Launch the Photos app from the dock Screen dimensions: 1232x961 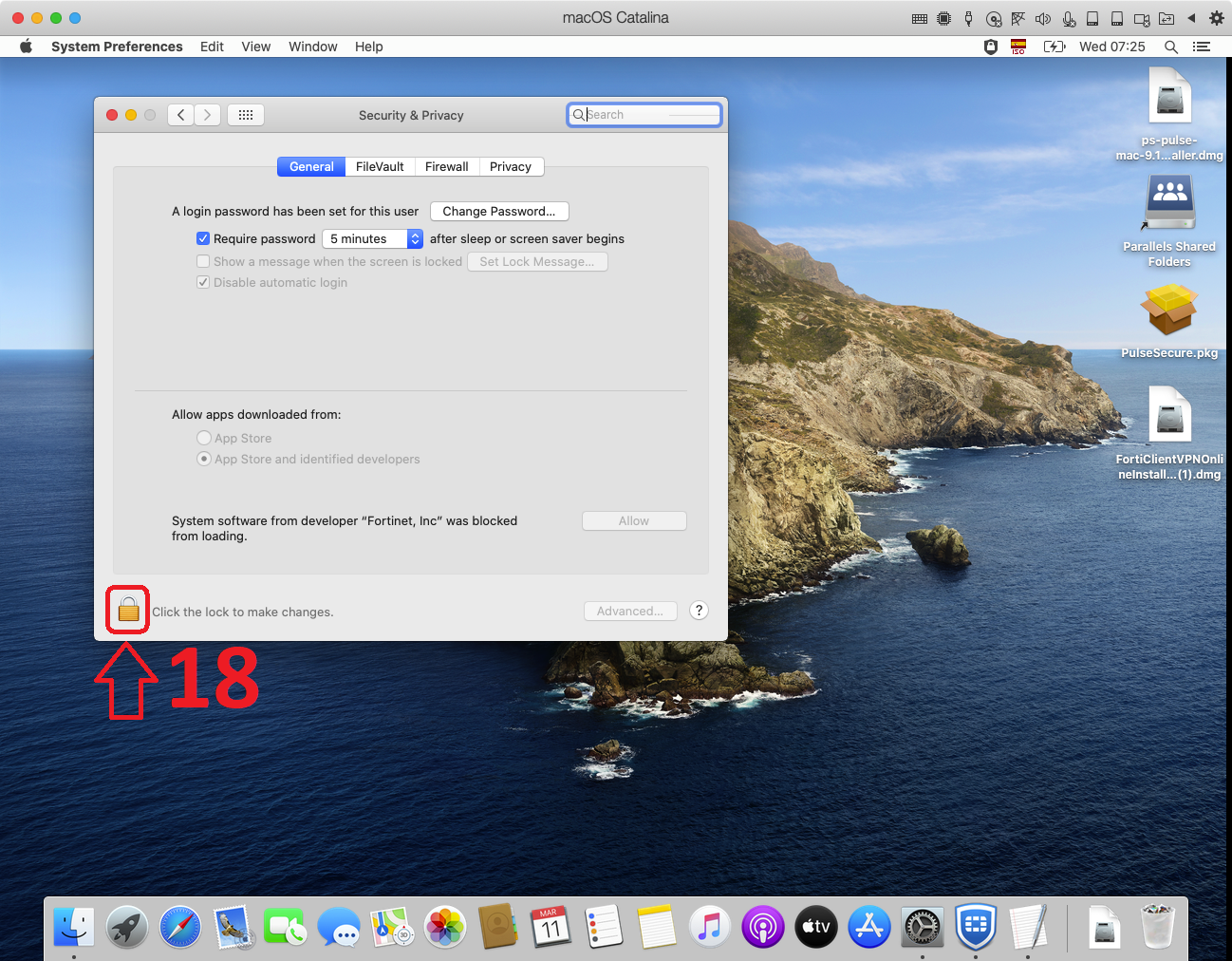pos(444,927)
